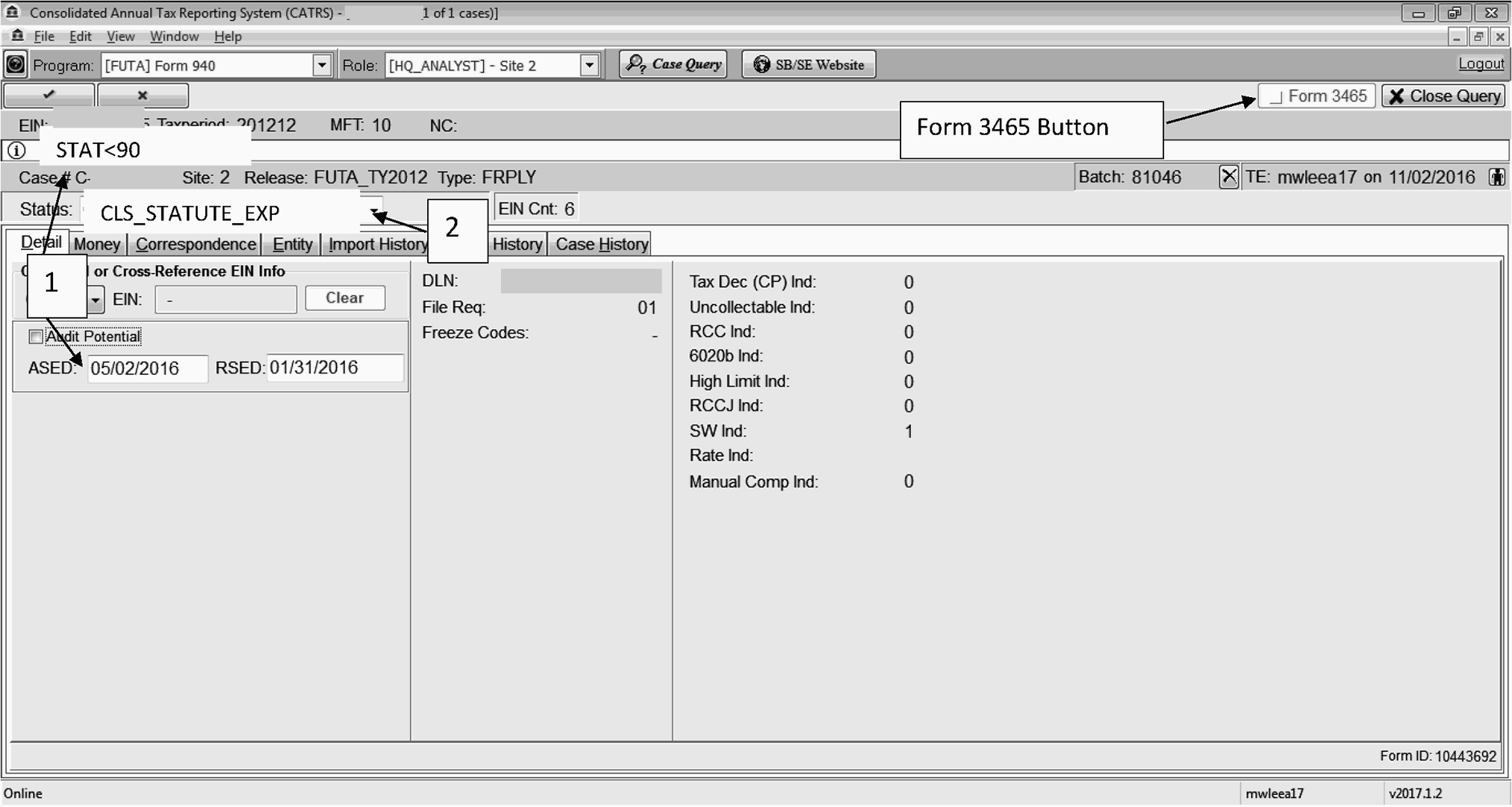Switch to the Case History tab
This screenshot has width=1512, height=807.
click(x=601, y=244)
